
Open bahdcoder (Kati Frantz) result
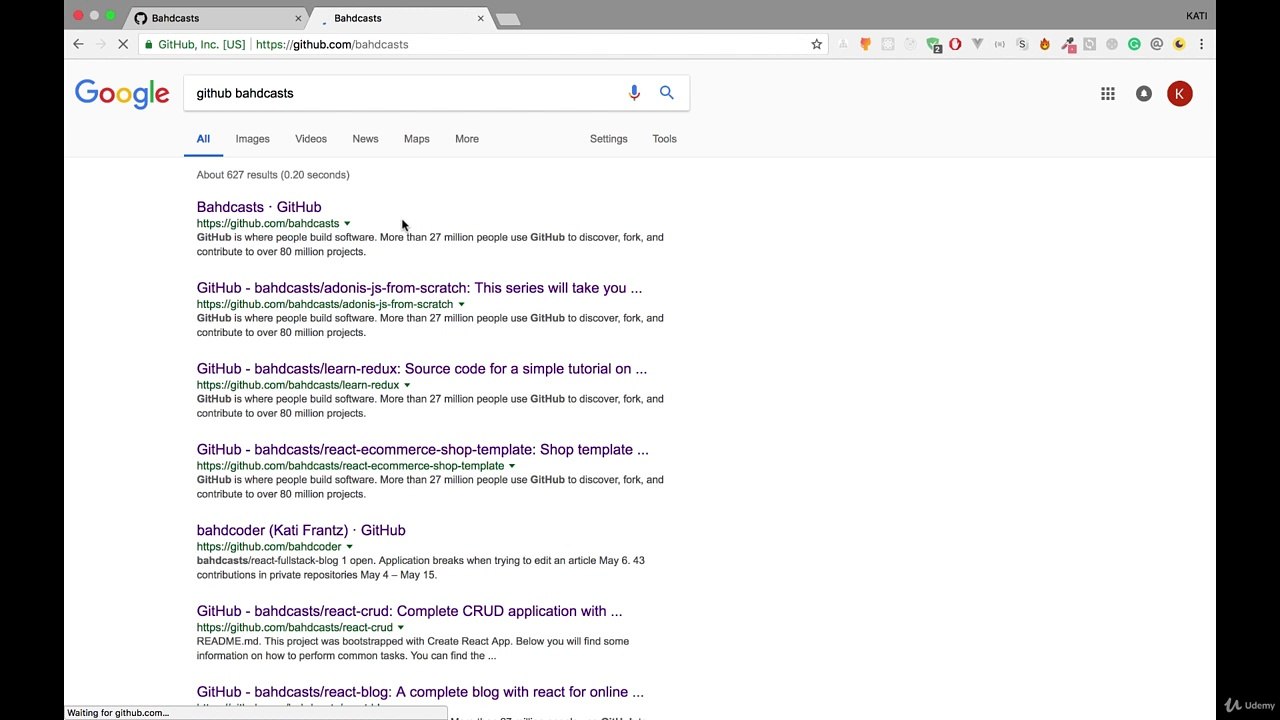point(301,531)
